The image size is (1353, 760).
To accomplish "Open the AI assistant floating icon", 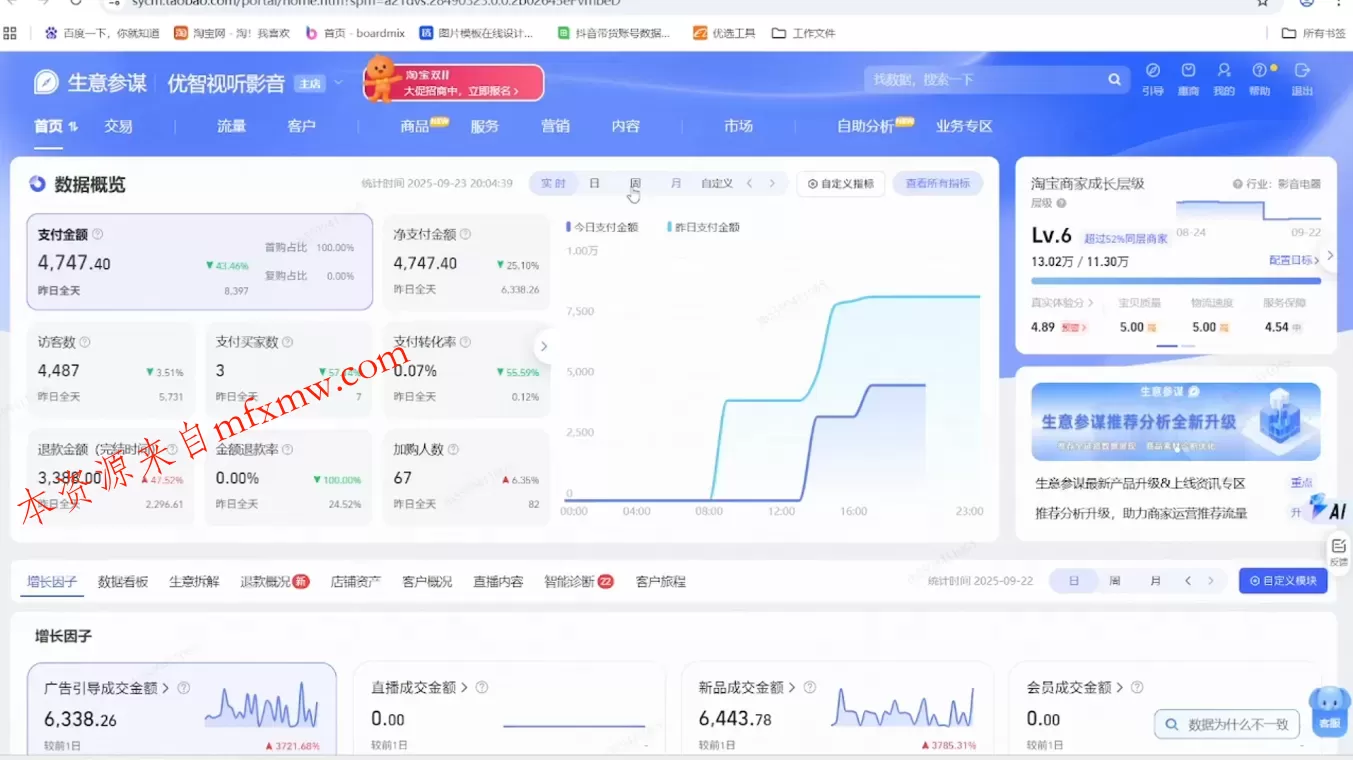I will click(1328, 508).
